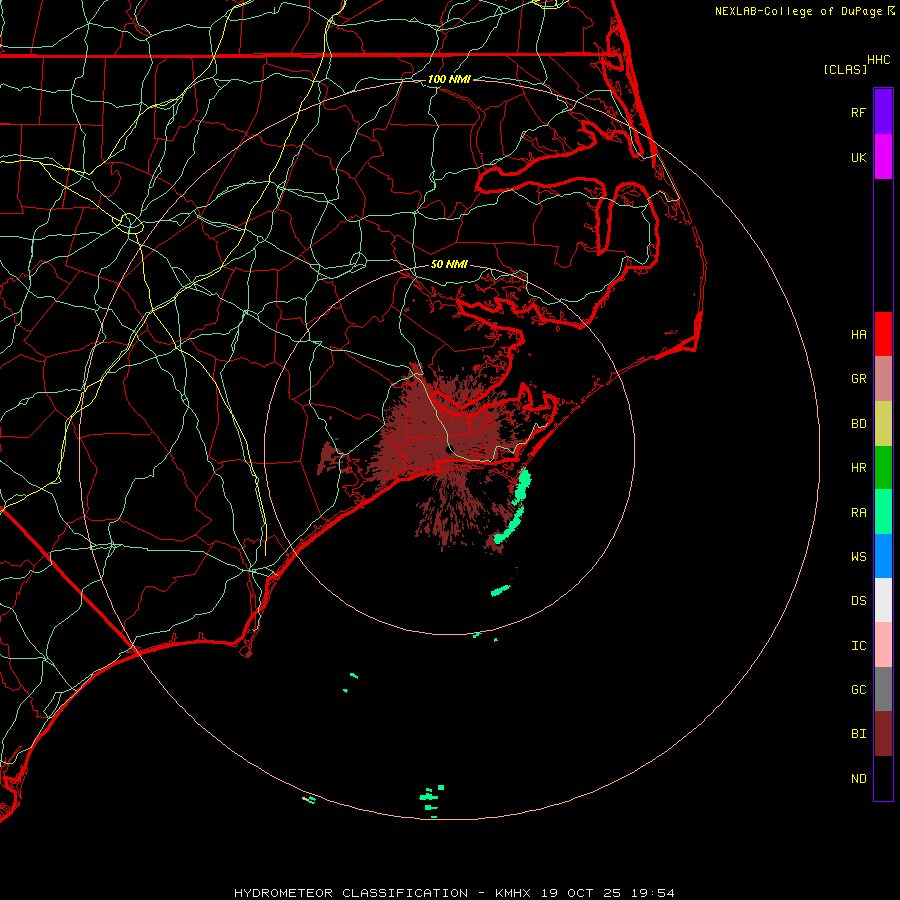
Task: Select the red HA legend swatch
Action: point(883,334)
